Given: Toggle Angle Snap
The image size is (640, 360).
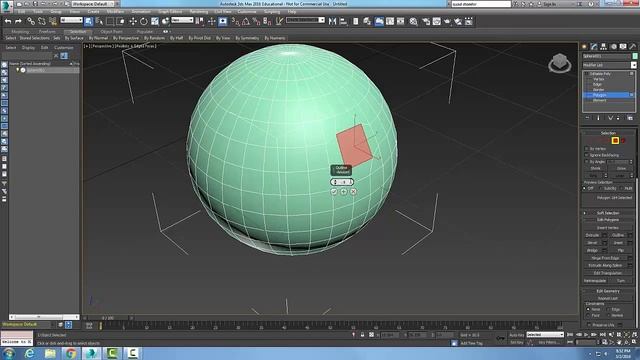Looking at the screenshot, I should coord(246,21).
